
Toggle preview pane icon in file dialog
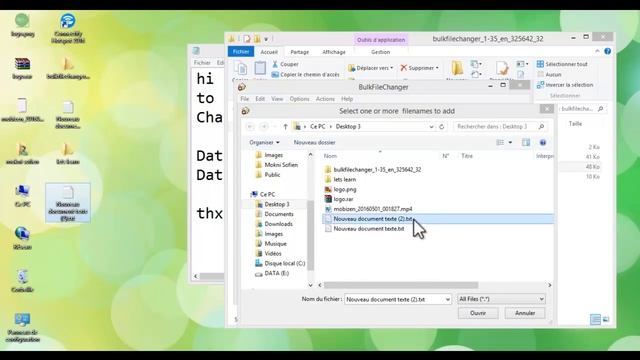tap(526, 142)
